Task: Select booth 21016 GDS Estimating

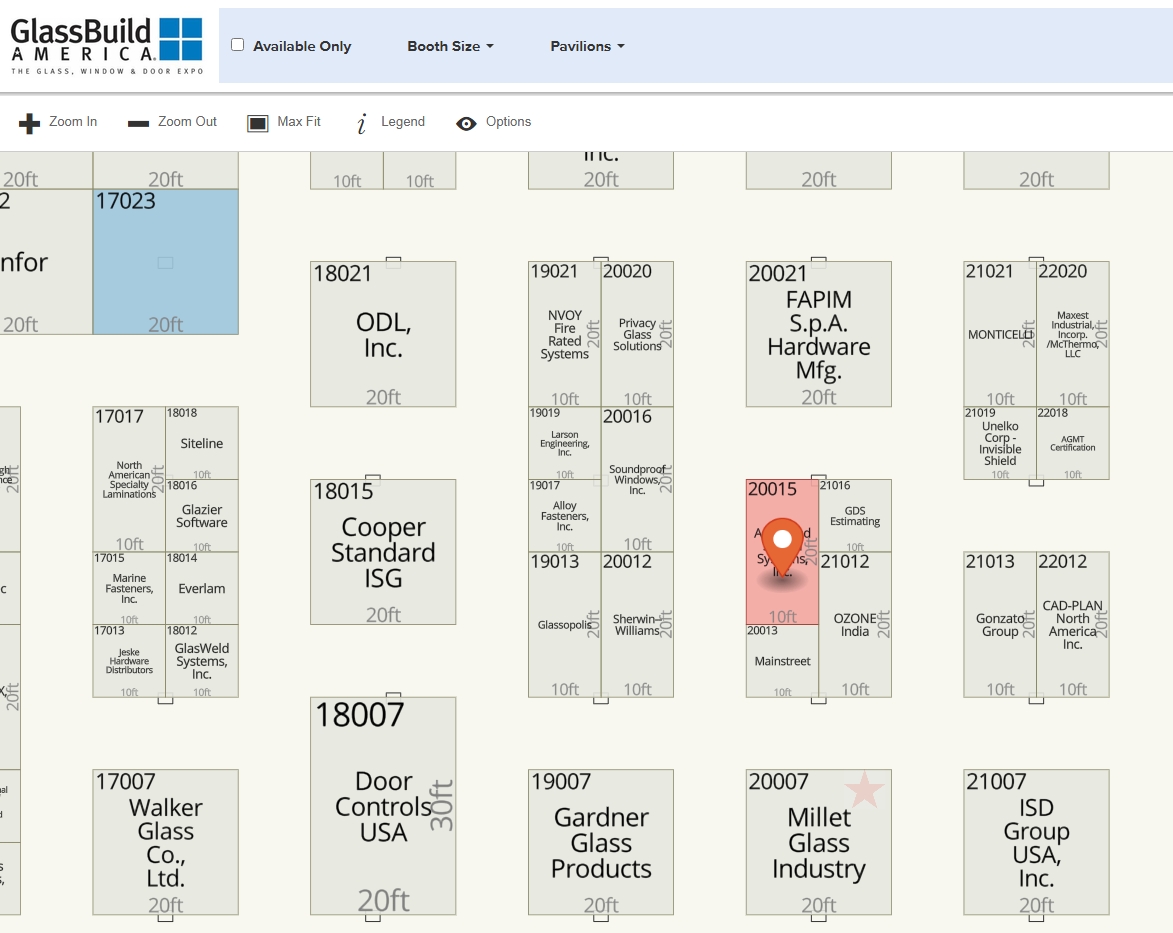Action: pyautogui.click(x=855, y=516)
